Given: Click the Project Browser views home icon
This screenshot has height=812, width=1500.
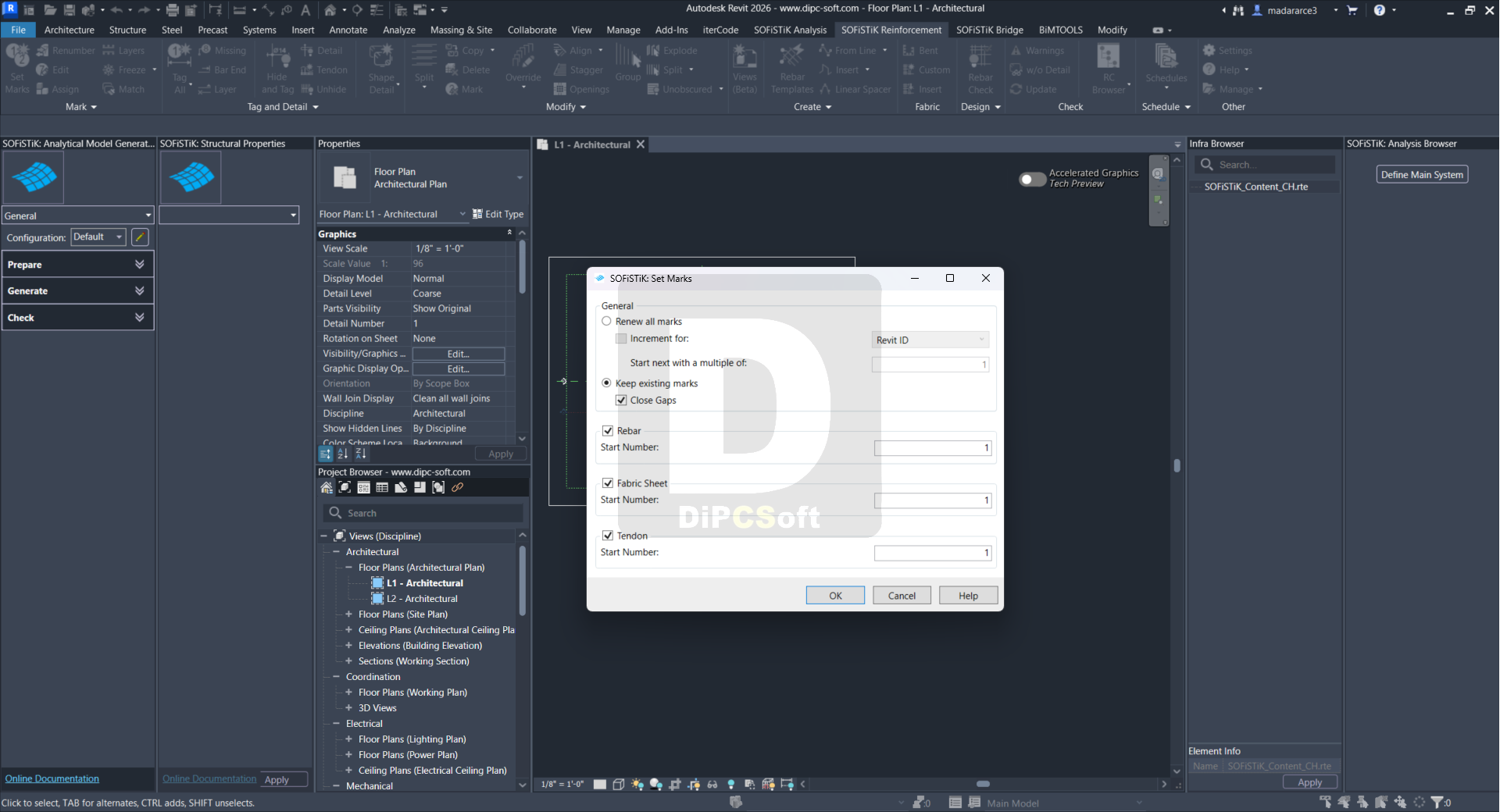Looking at the screenshot, I should pyautogui.click(x=327, y=488).
